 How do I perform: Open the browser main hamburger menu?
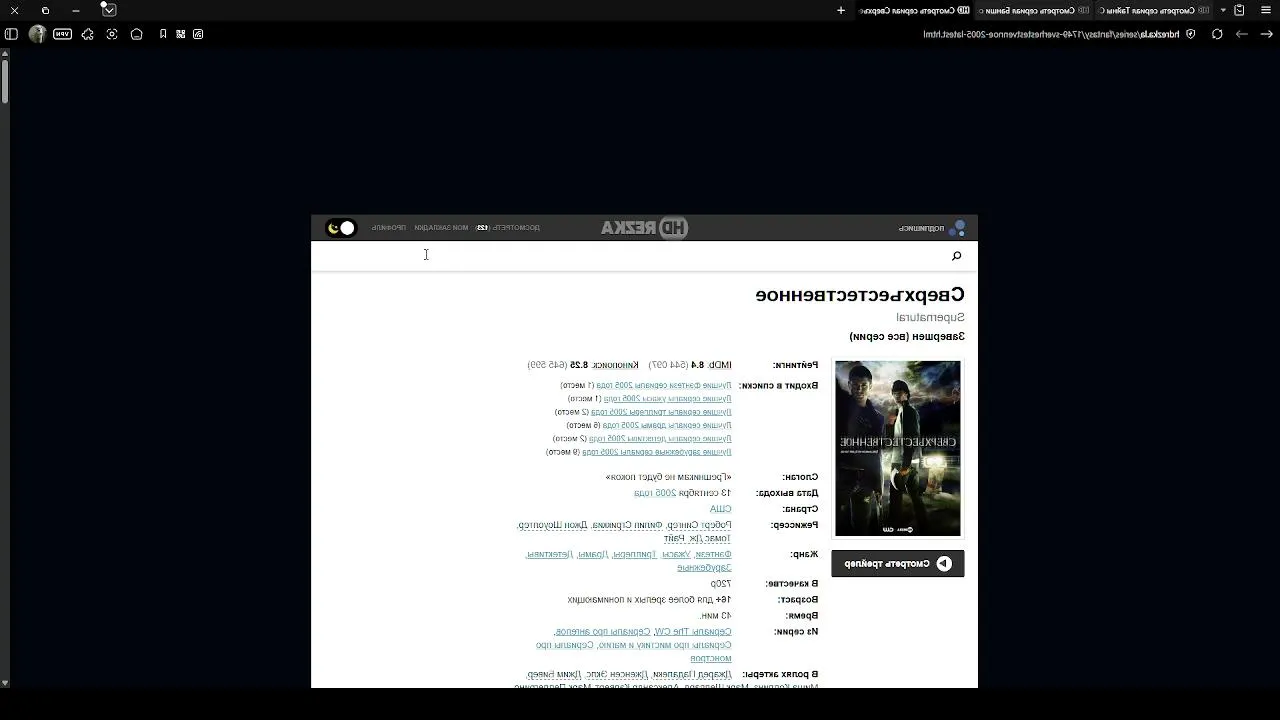pyautogui.click(x=1265, y=10)
